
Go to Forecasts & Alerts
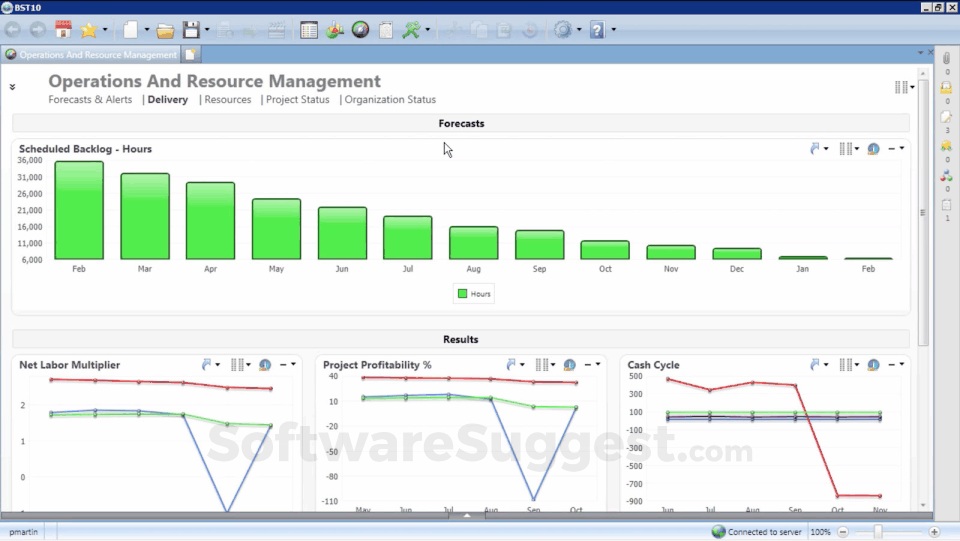point(90,100)
